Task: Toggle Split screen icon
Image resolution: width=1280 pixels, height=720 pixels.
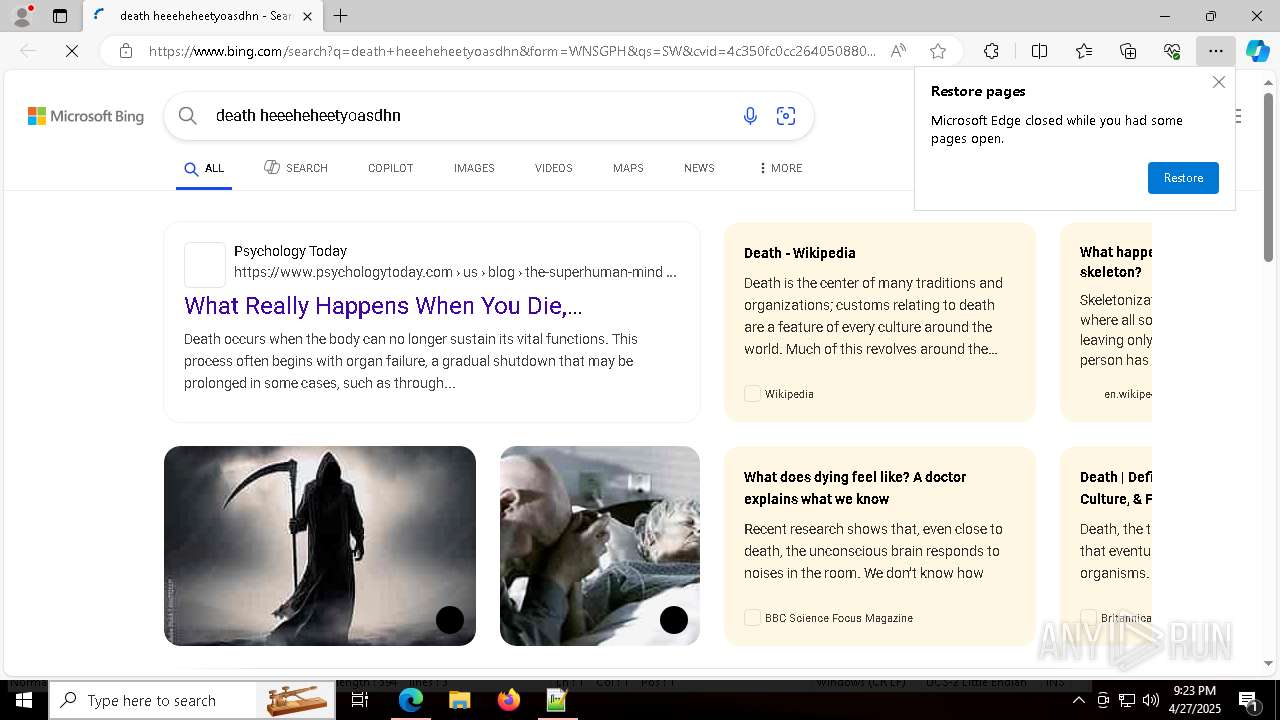Action: [1039, 51]
